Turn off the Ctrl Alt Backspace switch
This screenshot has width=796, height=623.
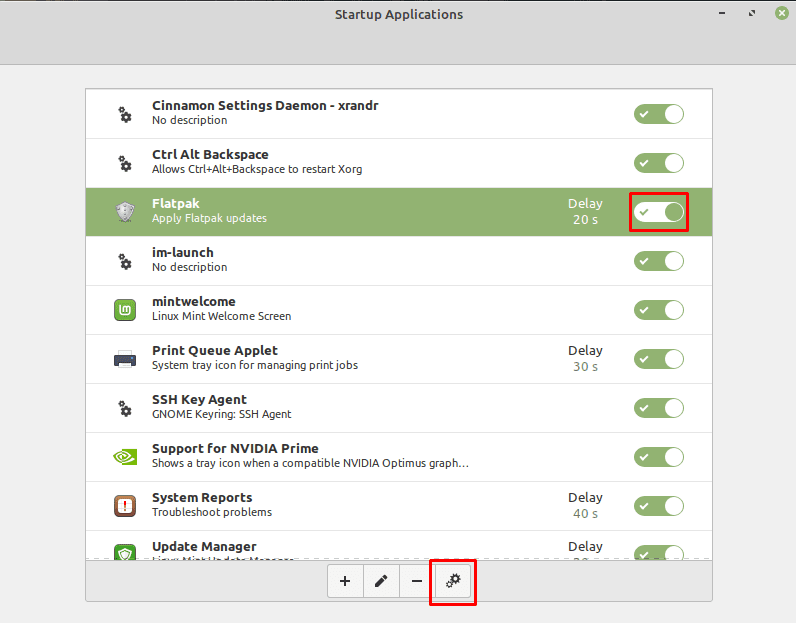point(659,163)
